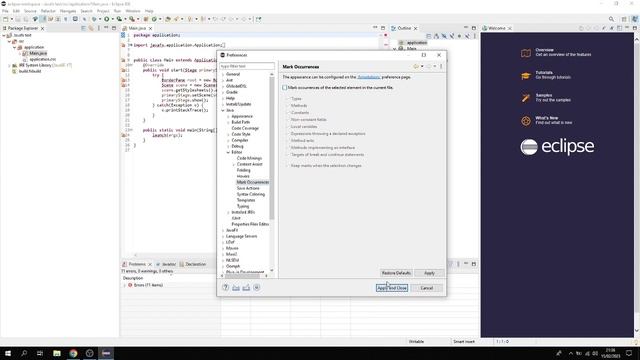Image resolution: width=640 pixels, height=360 pixels.
Task: Click the Run green play icon in the main toolbar
Action: (107, 19)
